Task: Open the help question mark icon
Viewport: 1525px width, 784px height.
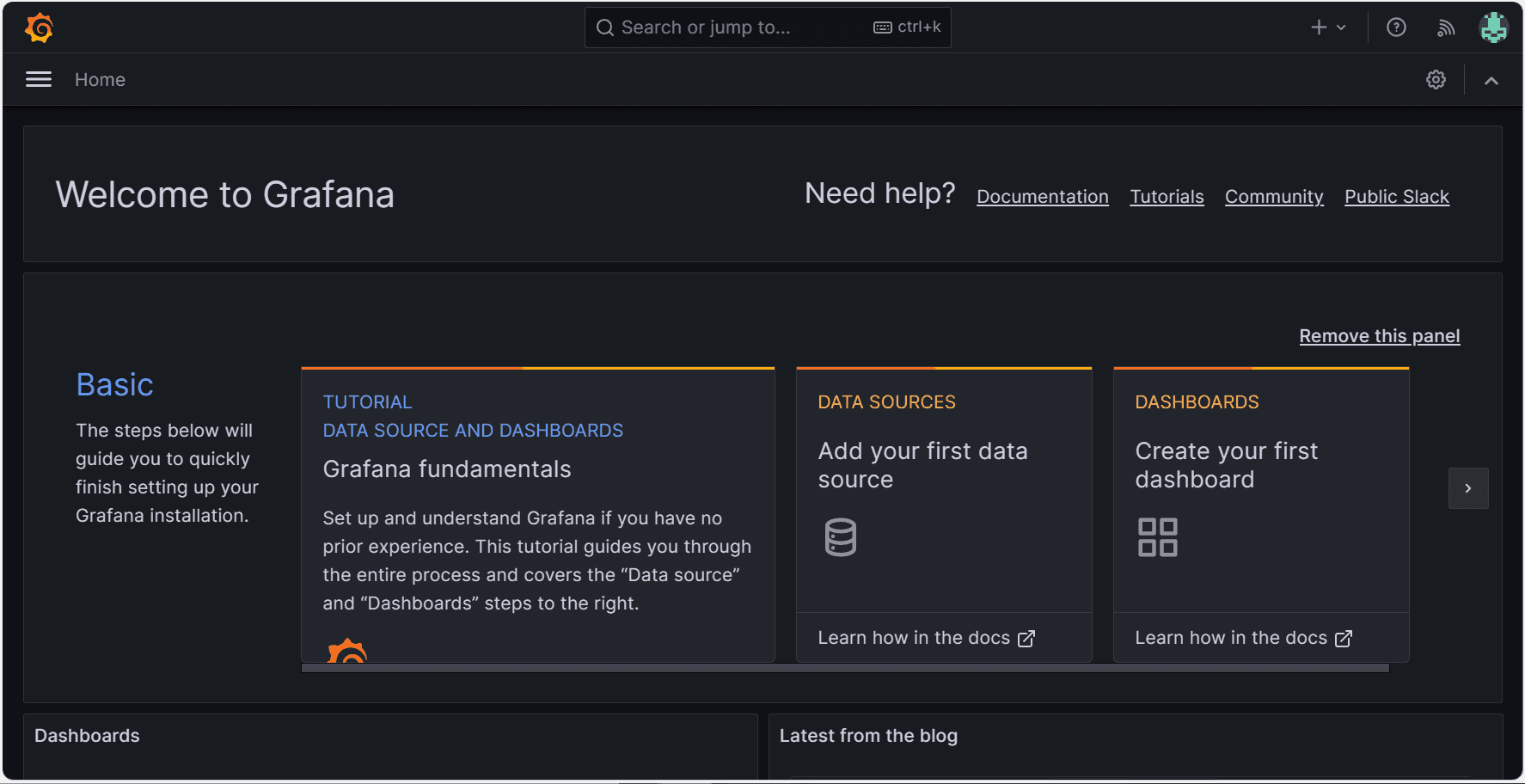Action: click(1396, 28)
